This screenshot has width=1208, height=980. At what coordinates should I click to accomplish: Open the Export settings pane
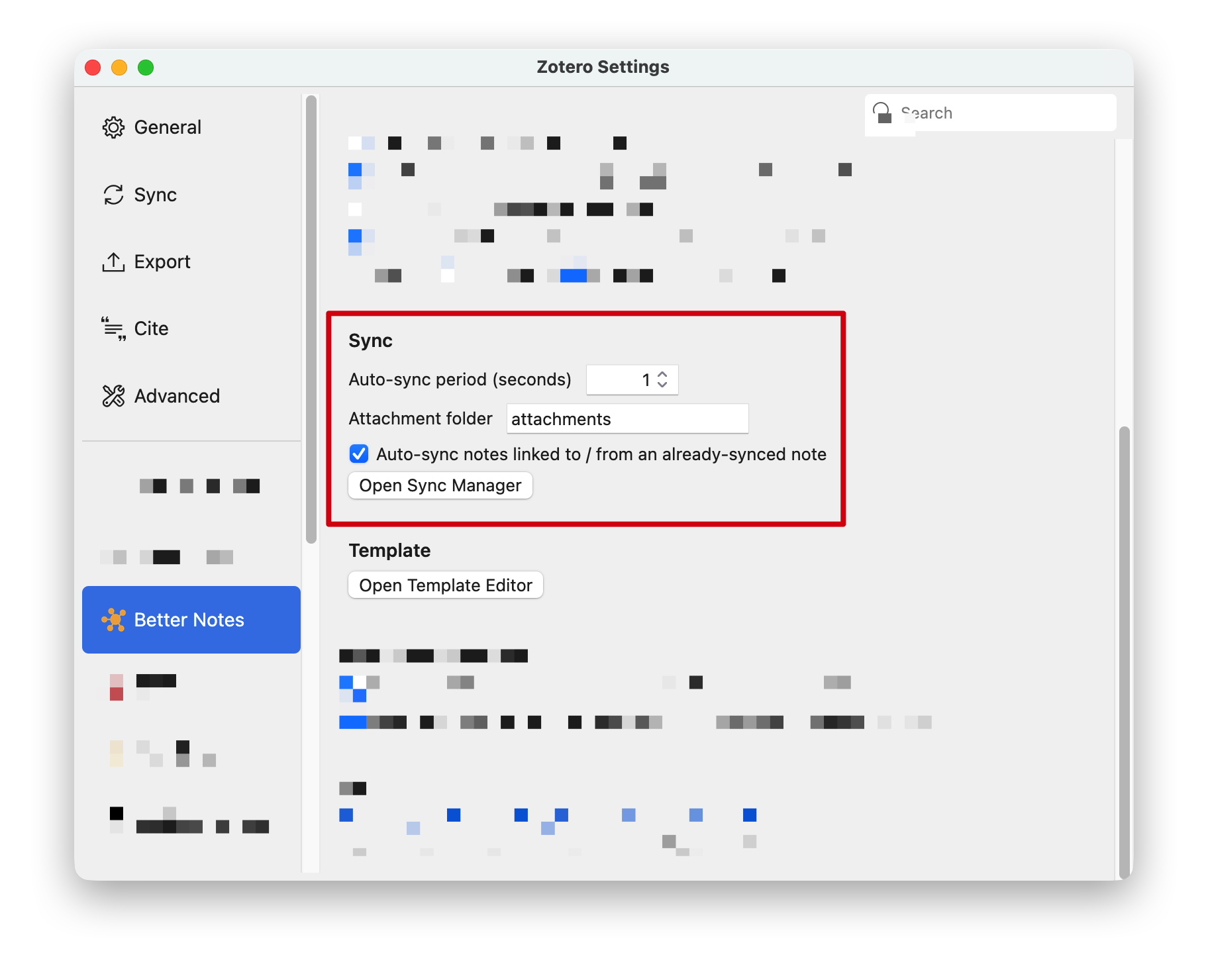pyautogui.click(x=191, y=262)
